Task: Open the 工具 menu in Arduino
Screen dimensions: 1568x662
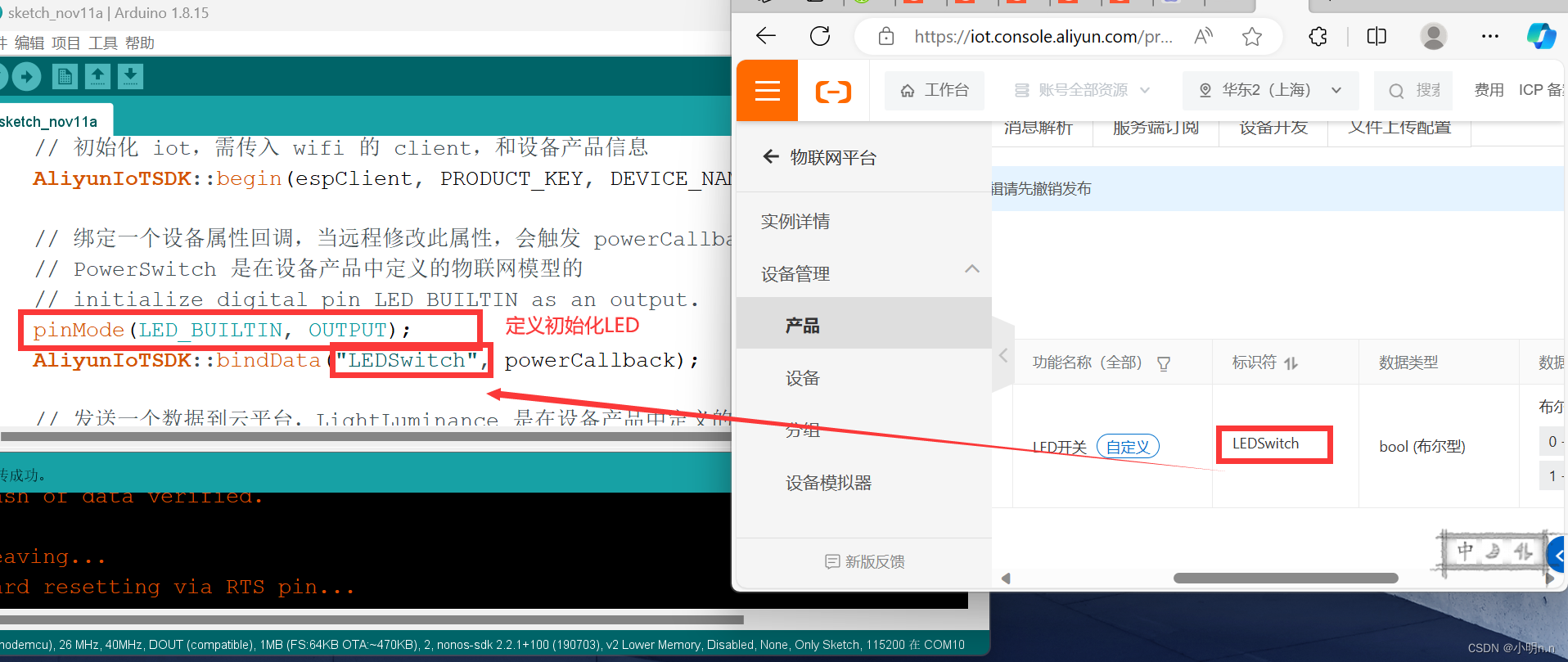Action: coord(103,43)
